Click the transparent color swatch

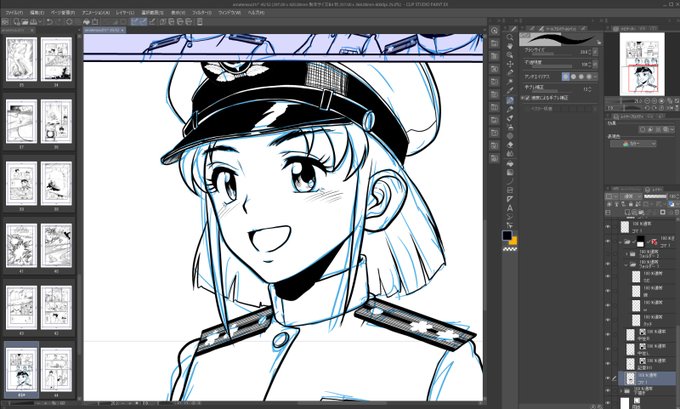(510, 249)
